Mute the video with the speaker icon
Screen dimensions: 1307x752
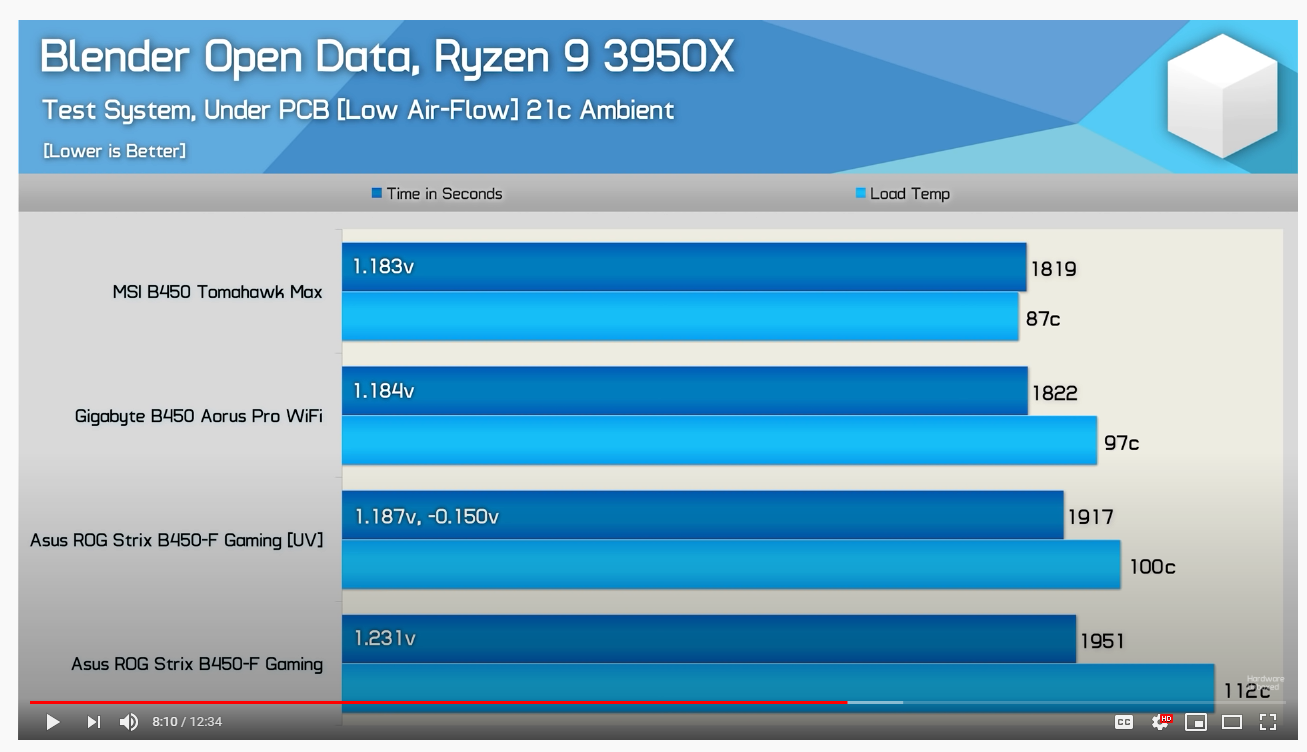pyautogui.click(x=129, y=722)
